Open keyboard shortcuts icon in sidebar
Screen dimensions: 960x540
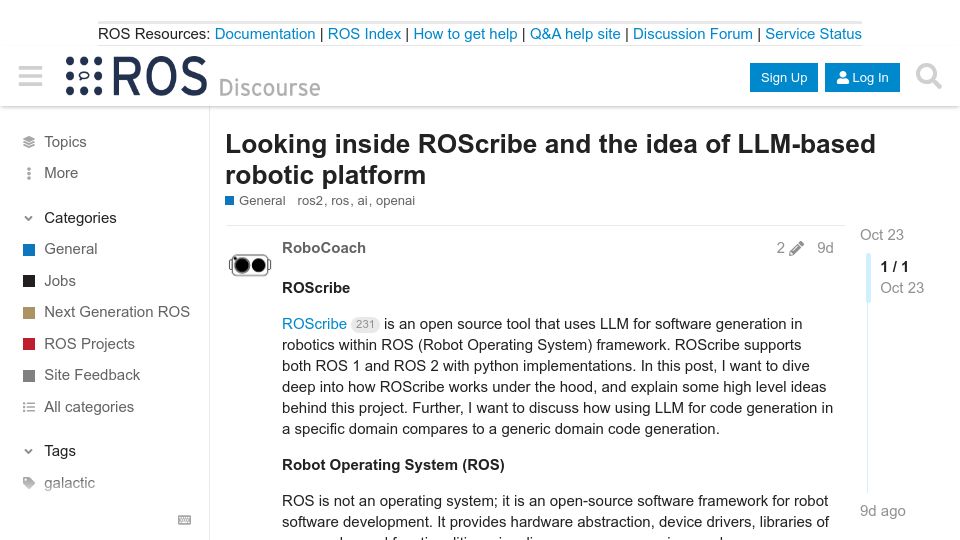pos(184,520)
